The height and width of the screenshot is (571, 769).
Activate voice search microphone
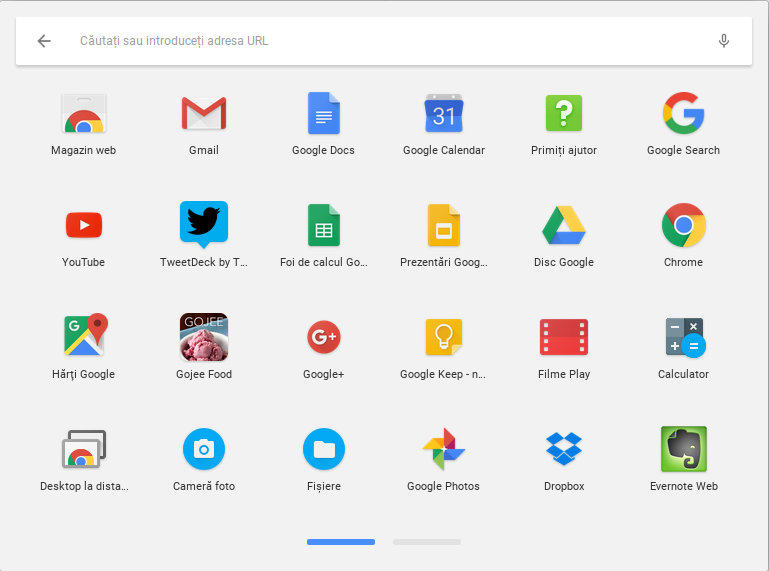(x=723, y=41)
